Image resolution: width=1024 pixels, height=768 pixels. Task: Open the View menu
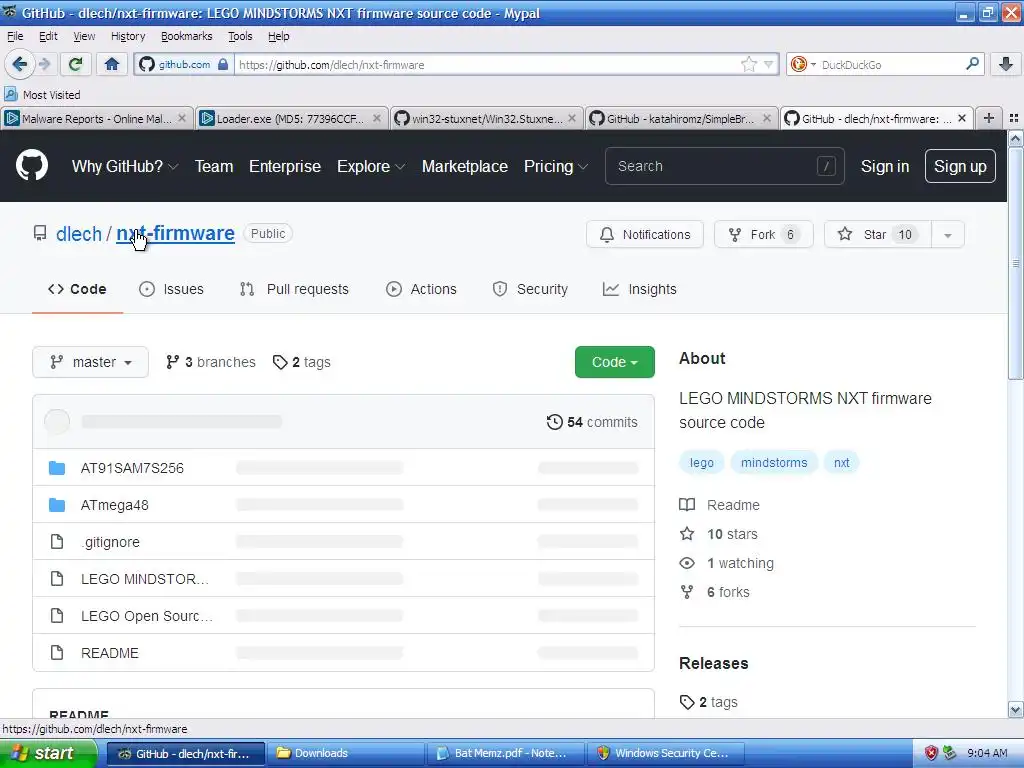[84, 36]
